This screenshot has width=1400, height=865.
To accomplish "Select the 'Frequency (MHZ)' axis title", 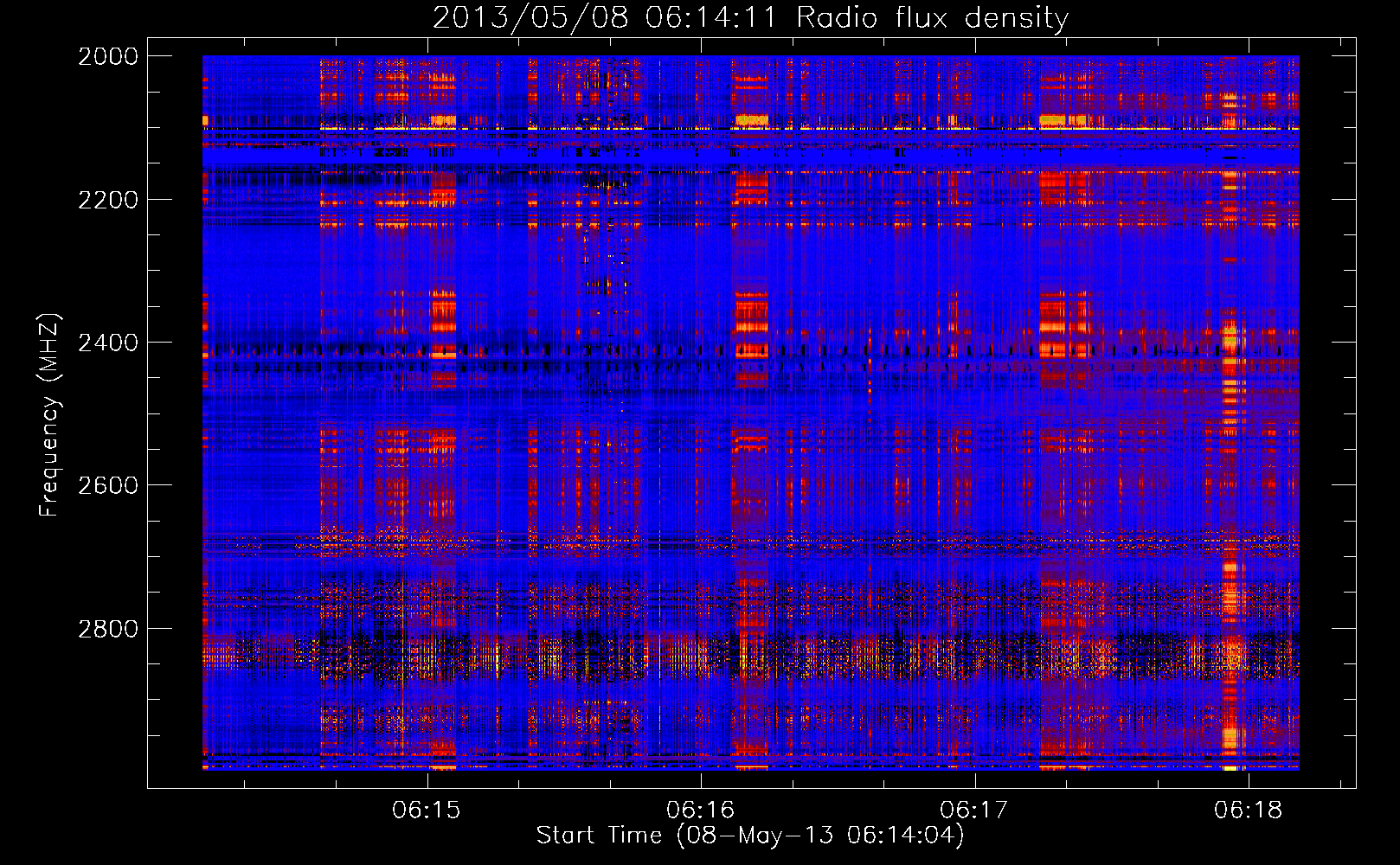I will pos(49,415).
